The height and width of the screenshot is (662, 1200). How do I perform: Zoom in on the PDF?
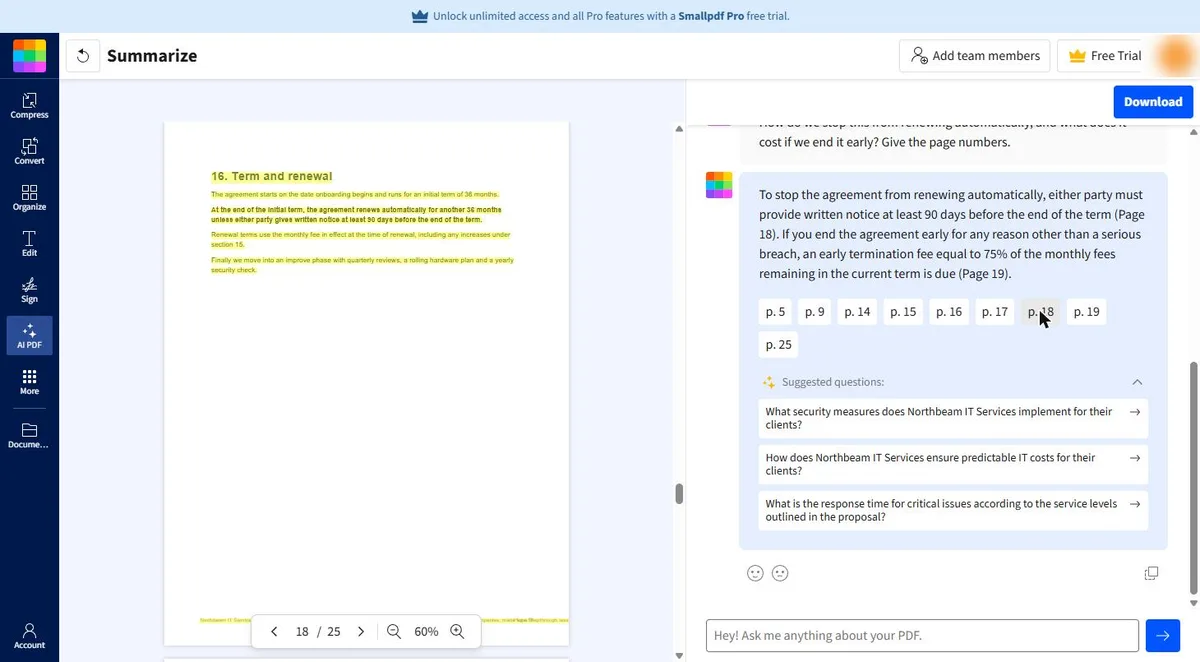tap(457, 632)
